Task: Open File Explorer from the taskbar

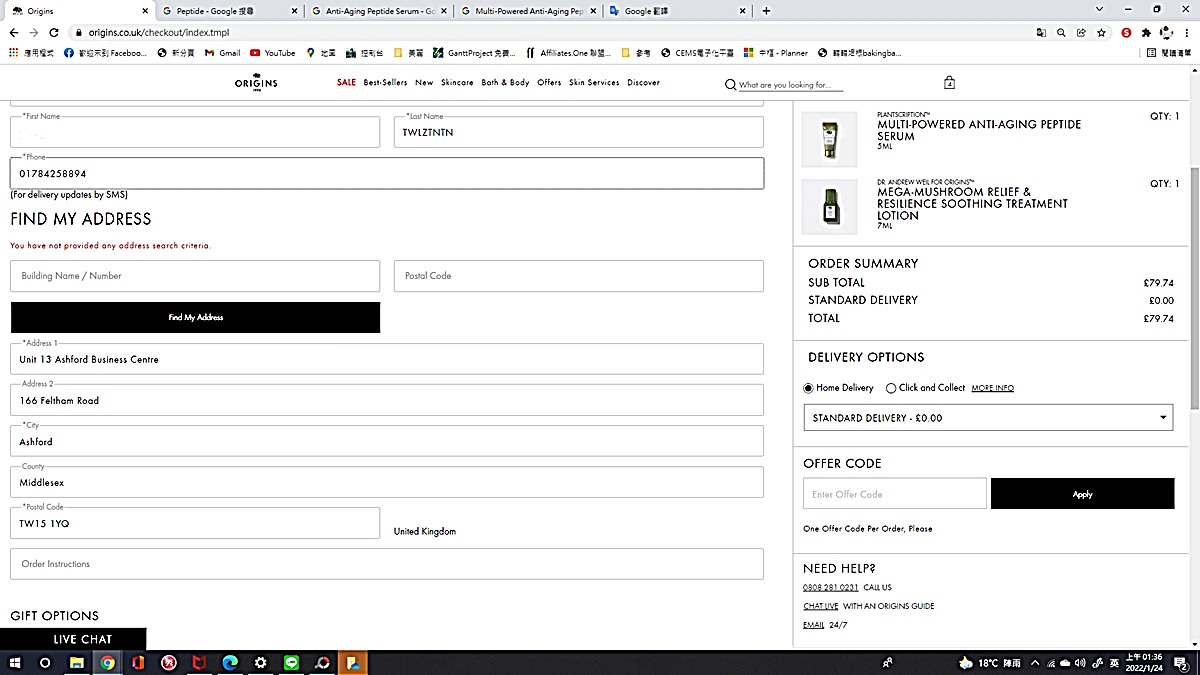Action: [x=76, y=662]
